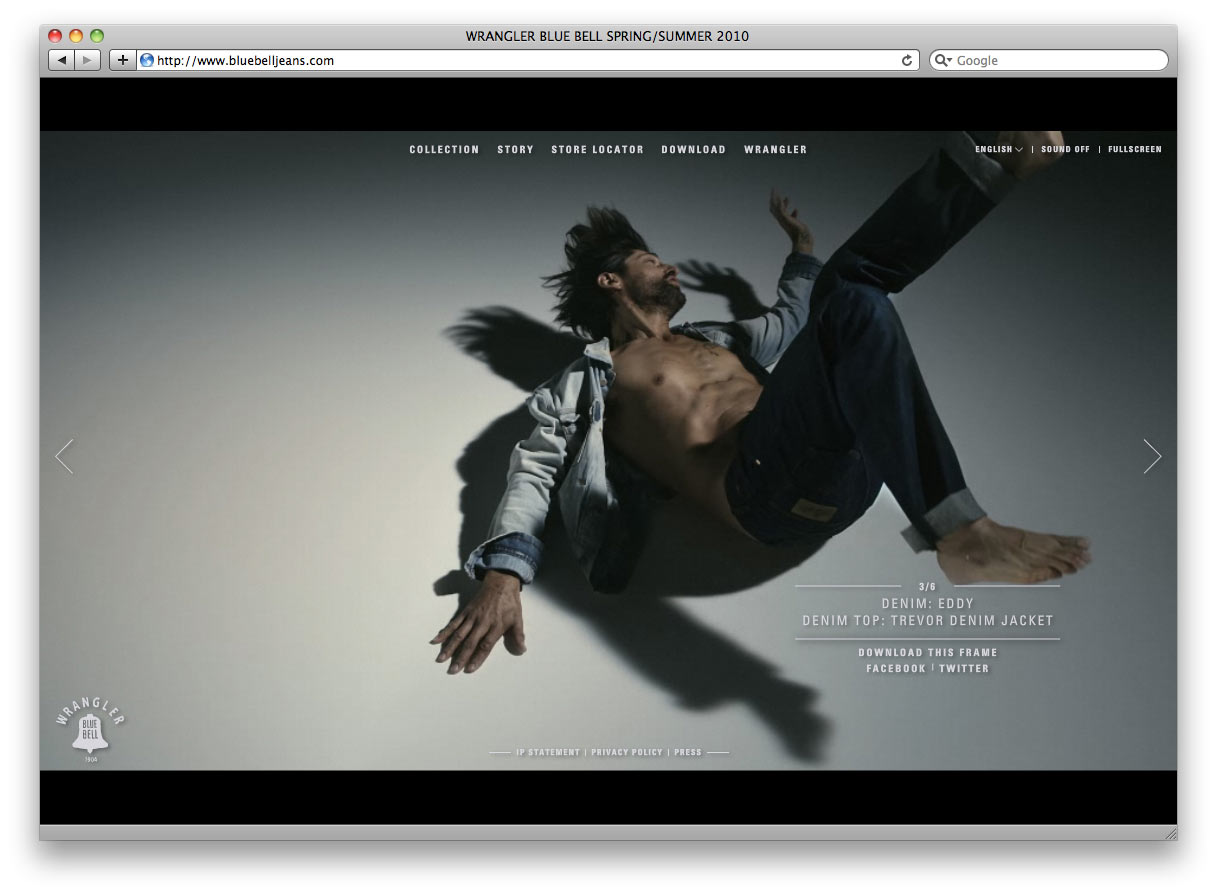Share frame via Twitter link
The height and width of the screenshot is (895, 1217).
pyautogui.click(x=963, y=668)
